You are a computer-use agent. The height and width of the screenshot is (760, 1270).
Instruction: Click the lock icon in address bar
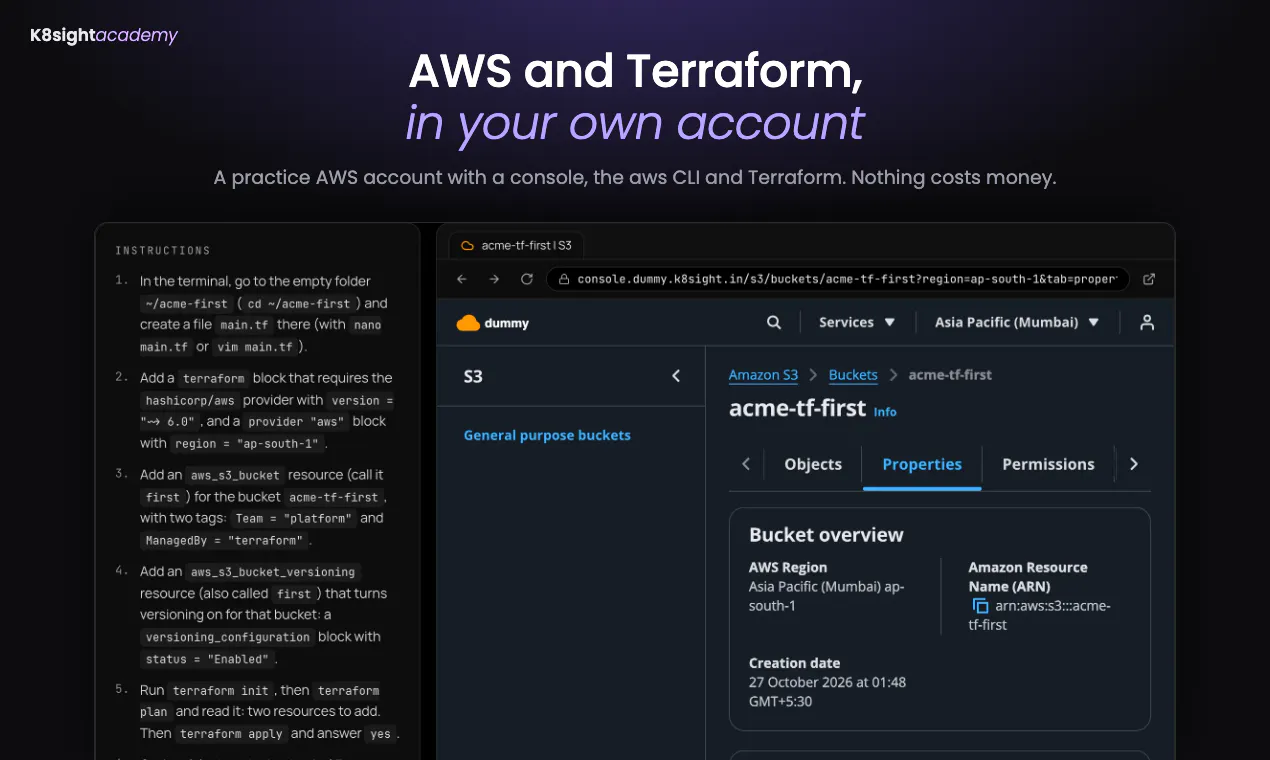tap(564, 280)
